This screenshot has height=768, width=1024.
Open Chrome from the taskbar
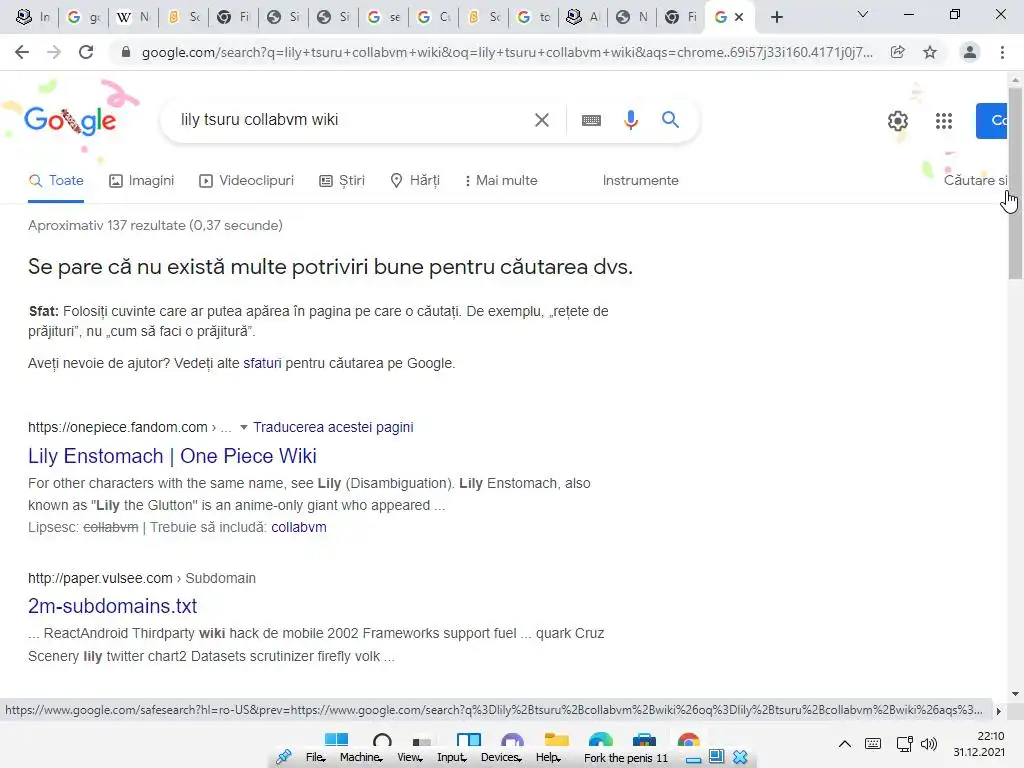[x=688, y=741]
